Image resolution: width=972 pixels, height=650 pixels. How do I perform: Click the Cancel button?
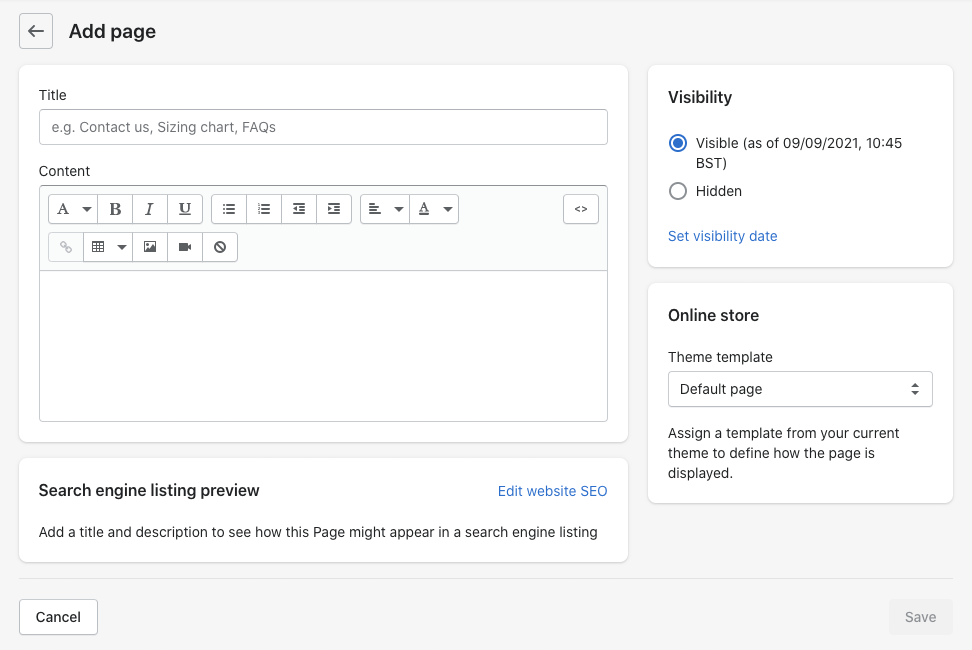(x=58, y=617)
